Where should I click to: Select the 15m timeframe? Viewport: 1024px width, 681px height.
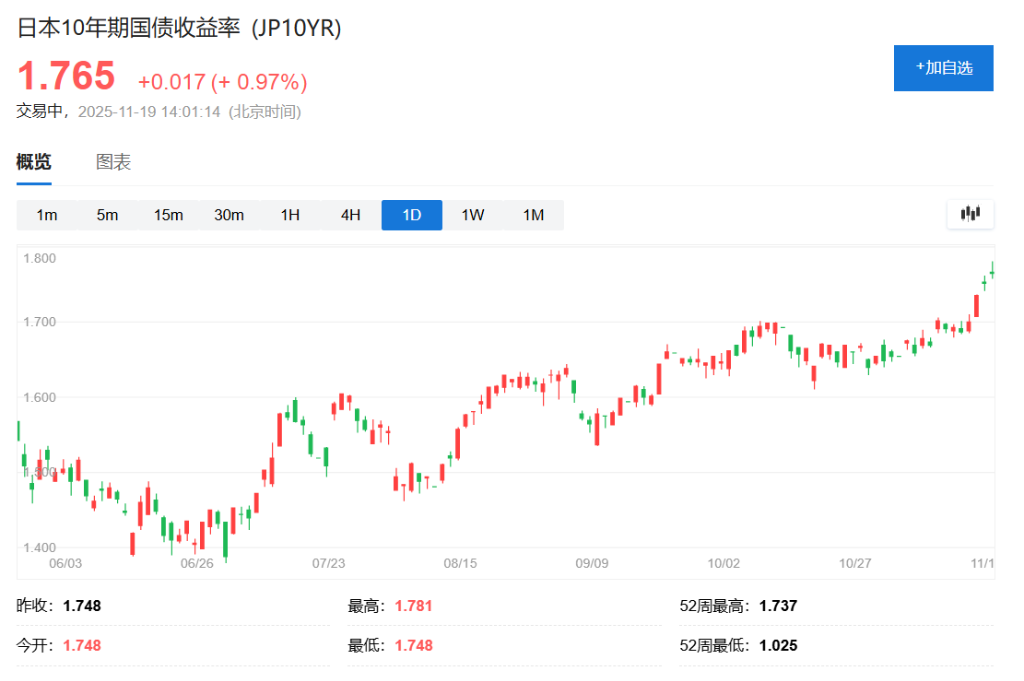(168, 214)
